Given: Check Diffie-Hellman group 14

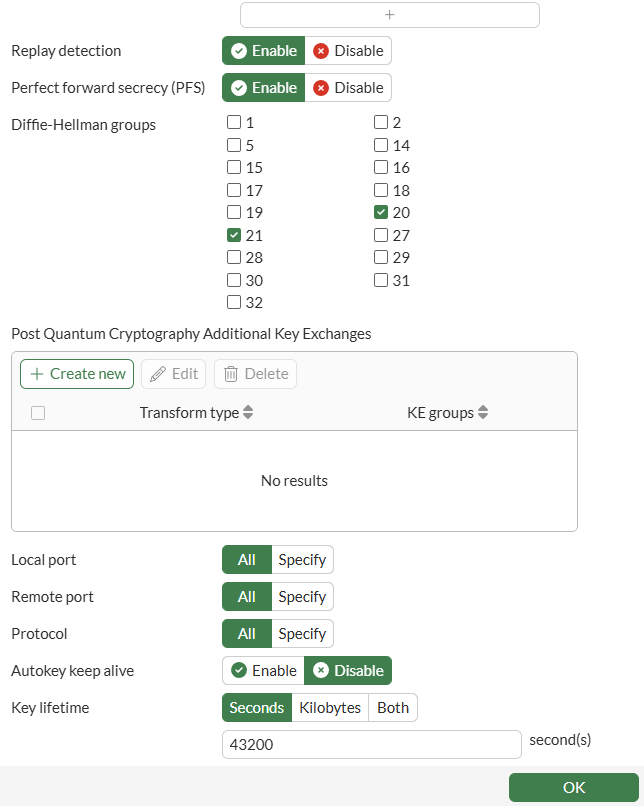Looking at the screenshot, I should click(x=380, y=145).
